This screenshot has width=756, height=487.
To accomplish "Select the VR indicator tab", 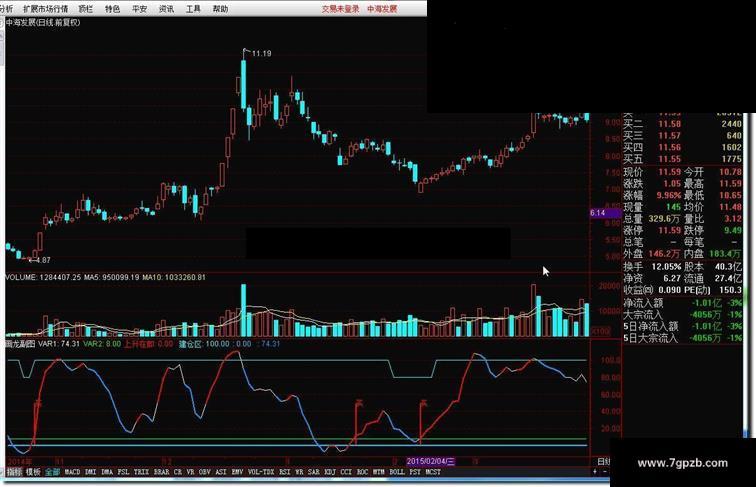I will click(190, 472).
